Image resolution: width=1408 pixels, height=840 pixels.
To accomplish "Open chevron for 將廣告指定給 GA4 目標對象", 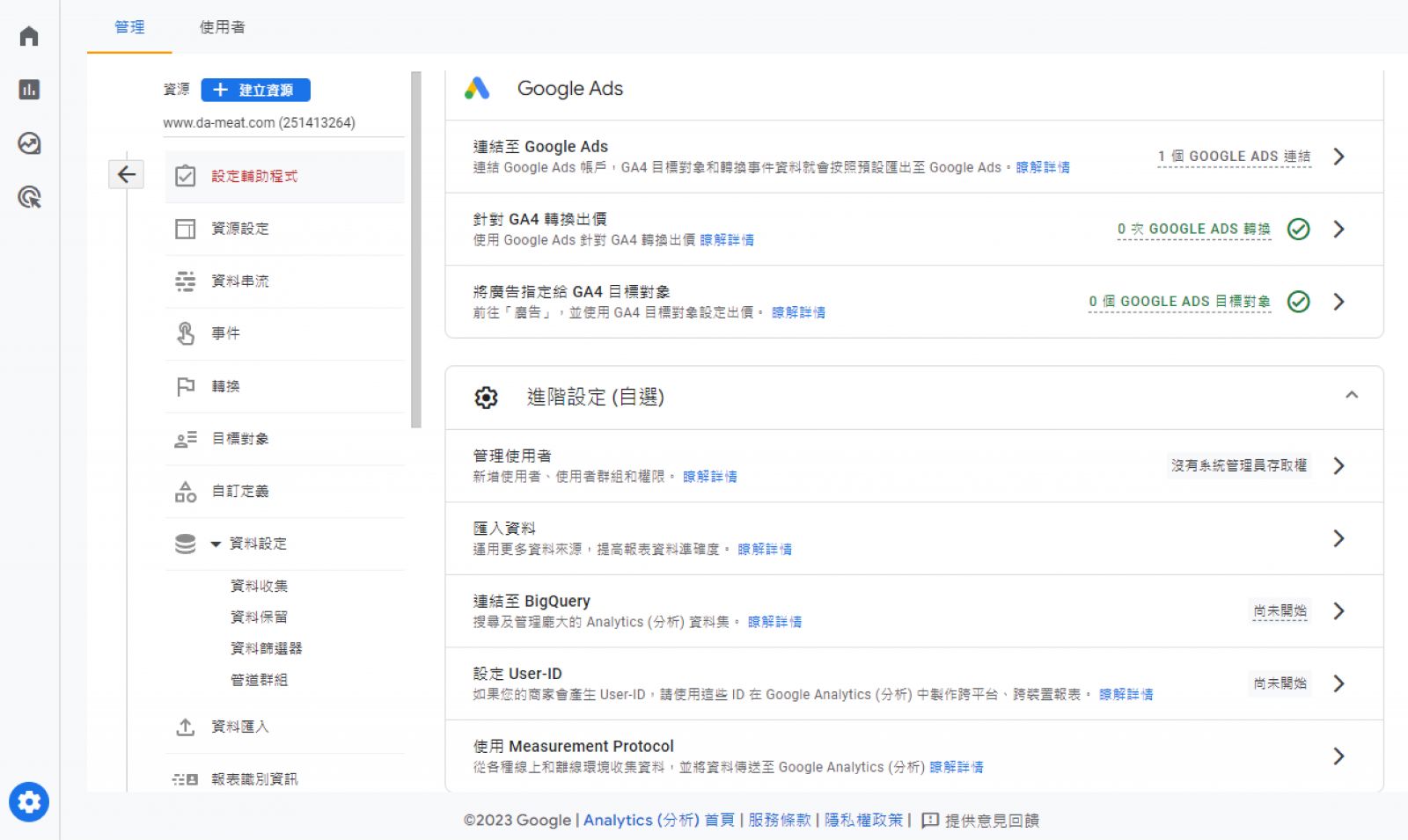I will (x=1338, y=302).
